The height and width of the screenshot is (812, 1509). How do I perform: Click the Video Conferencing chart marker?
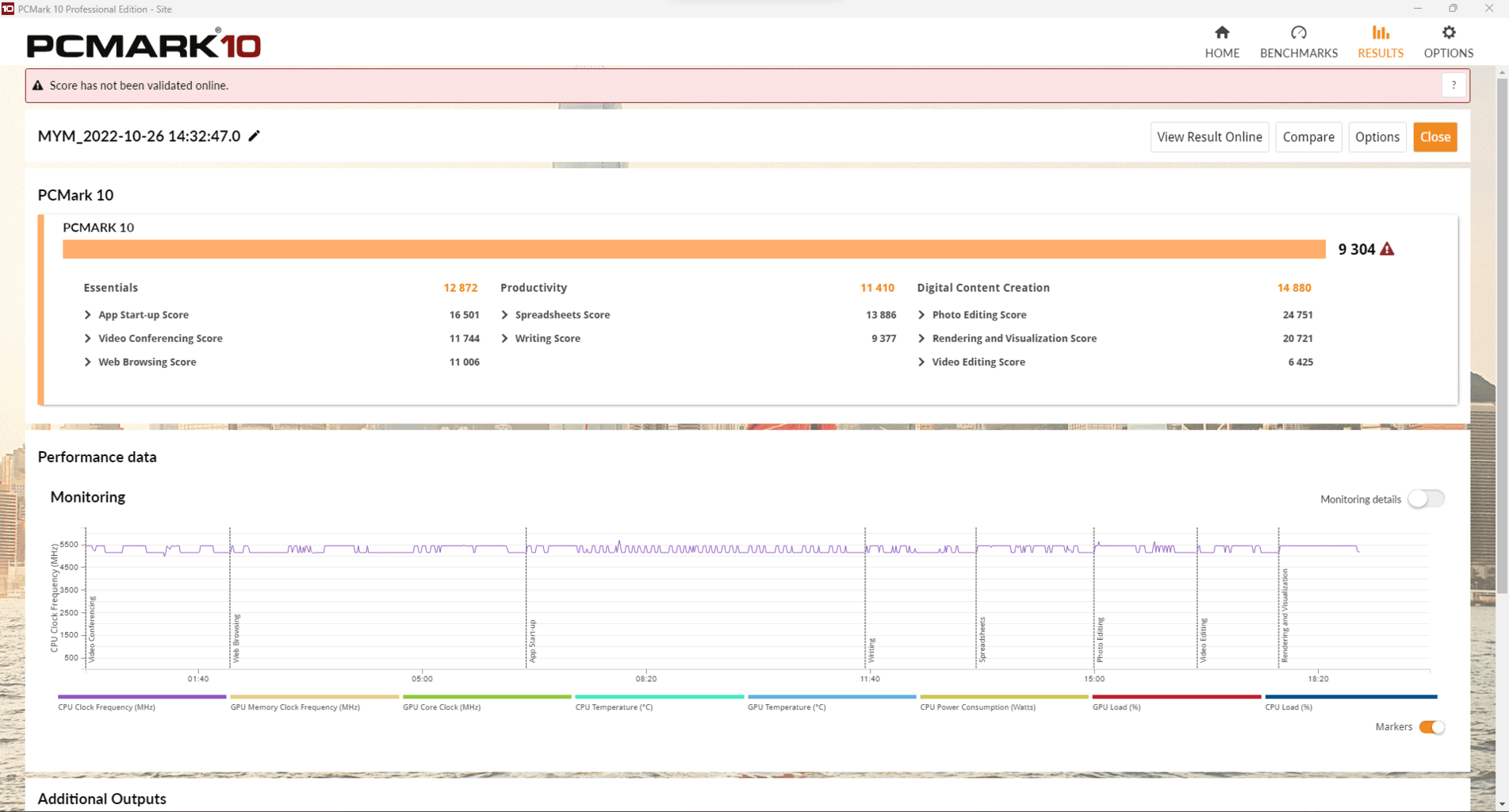click(92, 630)
